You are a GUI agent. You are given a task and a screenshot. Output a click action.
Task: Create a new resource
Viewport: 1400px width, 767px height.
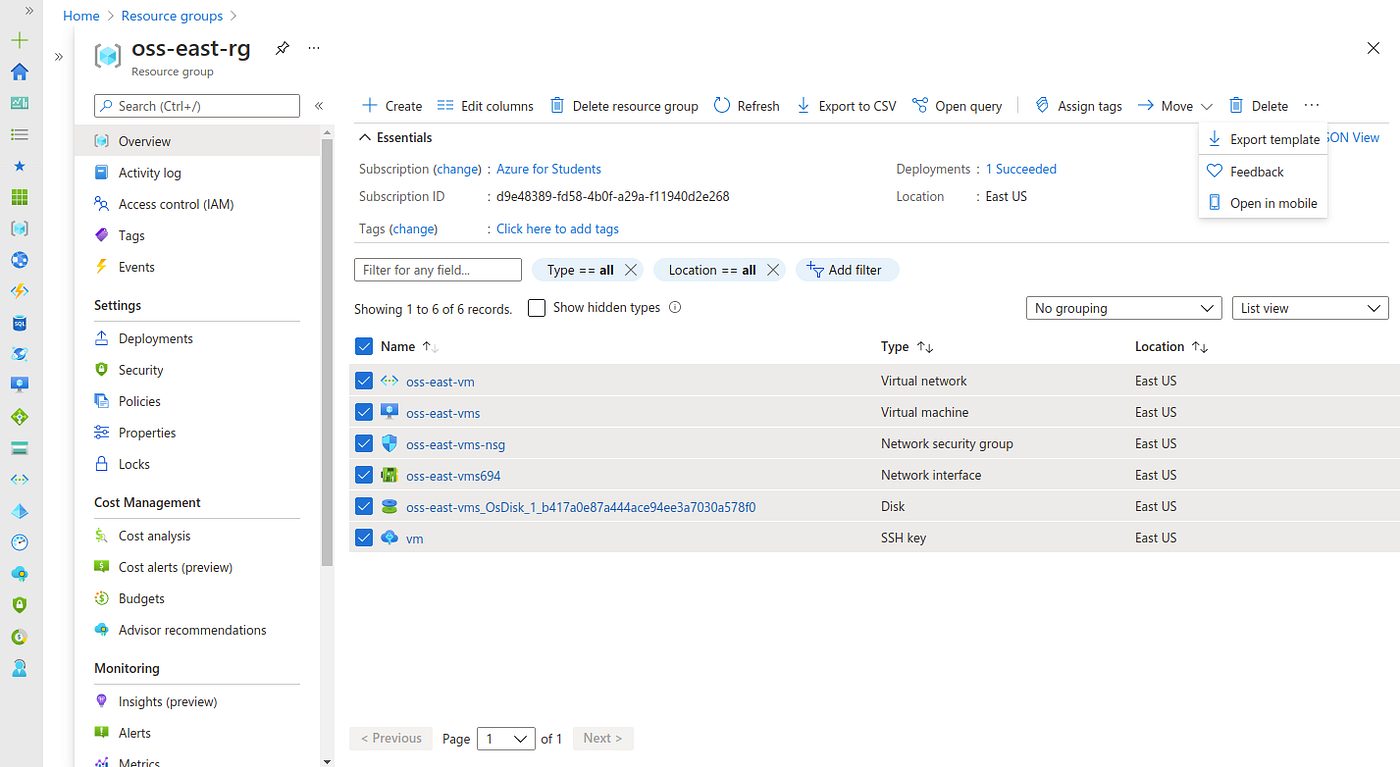pyautogui.click(x=391, y=105)
